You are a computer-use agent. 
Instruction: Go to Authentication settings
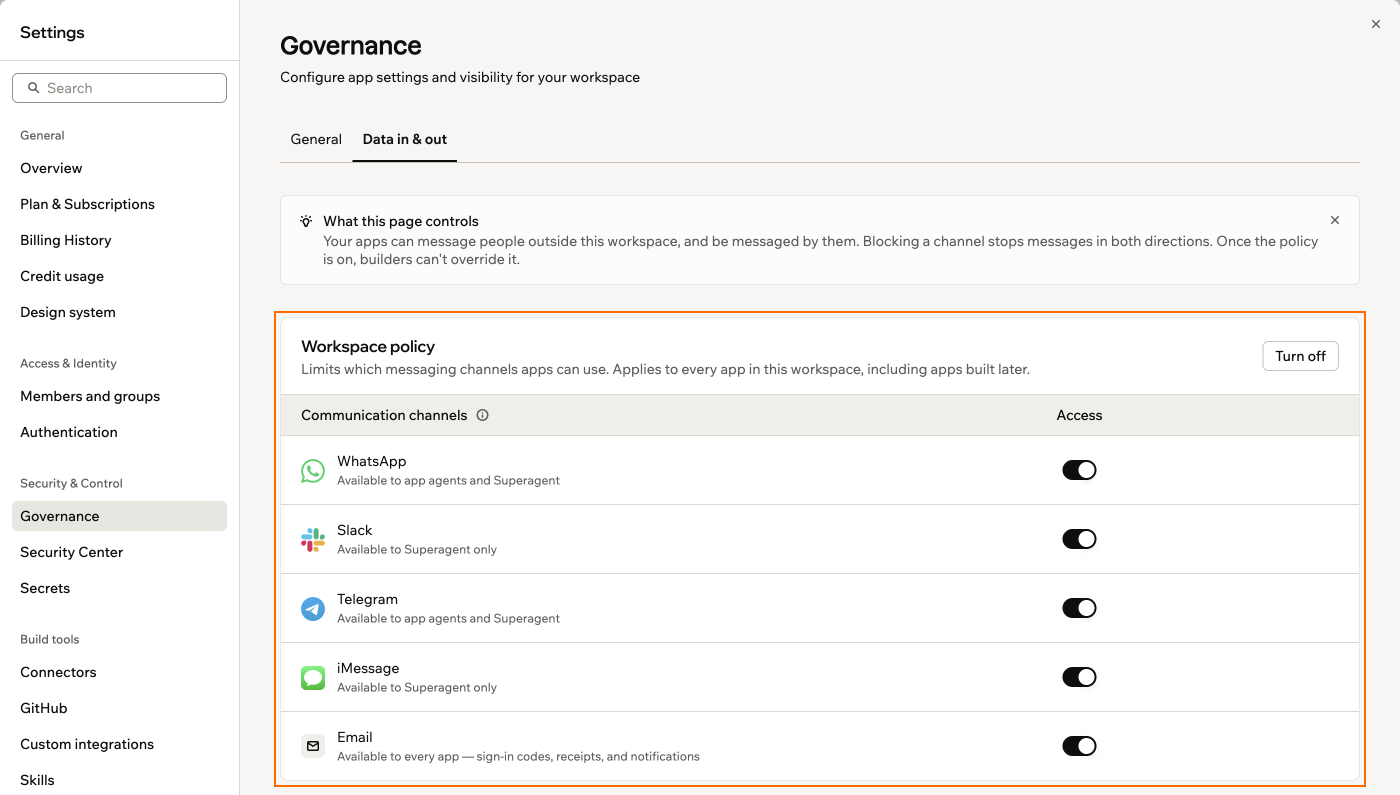[119, 432]
